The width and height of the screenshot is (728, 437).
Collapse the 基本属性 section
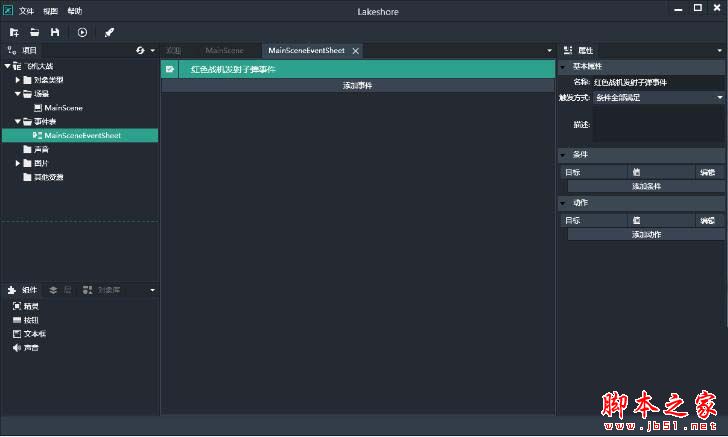pyautogui.click(x=563, y=67)
